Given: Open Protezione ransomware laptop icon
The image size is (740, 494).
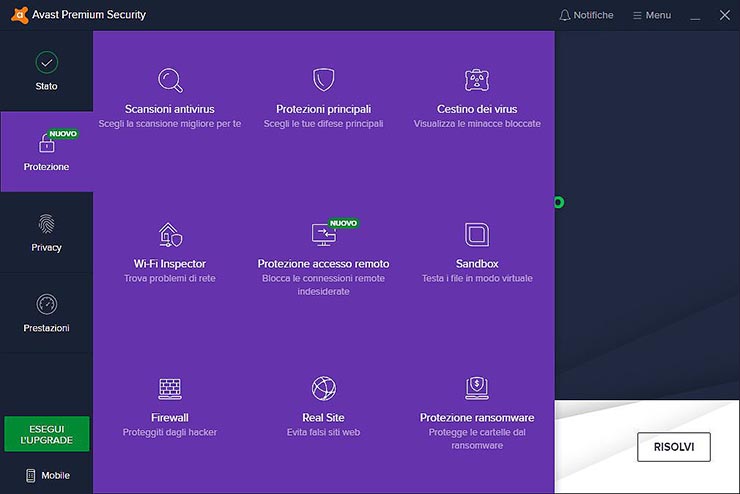Looking at the screenshot, I should pyautogui.click(x=477, y=389).
